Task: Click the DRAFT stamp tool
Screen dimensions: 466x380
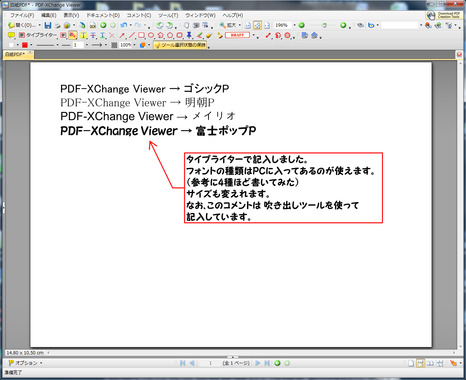Action: [x=237, y=35]
